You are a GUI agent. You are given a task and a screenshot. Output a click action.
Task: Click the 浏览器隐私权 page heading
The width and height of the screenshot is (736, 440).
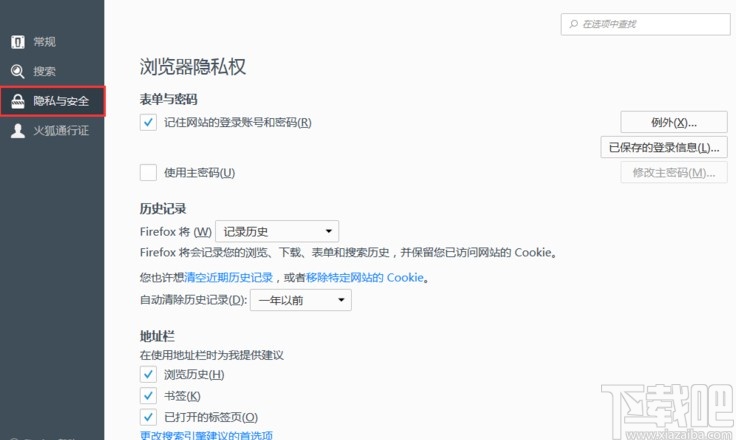coord(192,67)
